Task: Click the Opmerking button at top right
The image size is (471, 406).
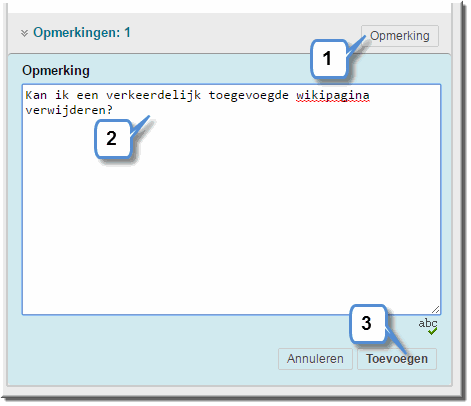Action: coord(400,36)
